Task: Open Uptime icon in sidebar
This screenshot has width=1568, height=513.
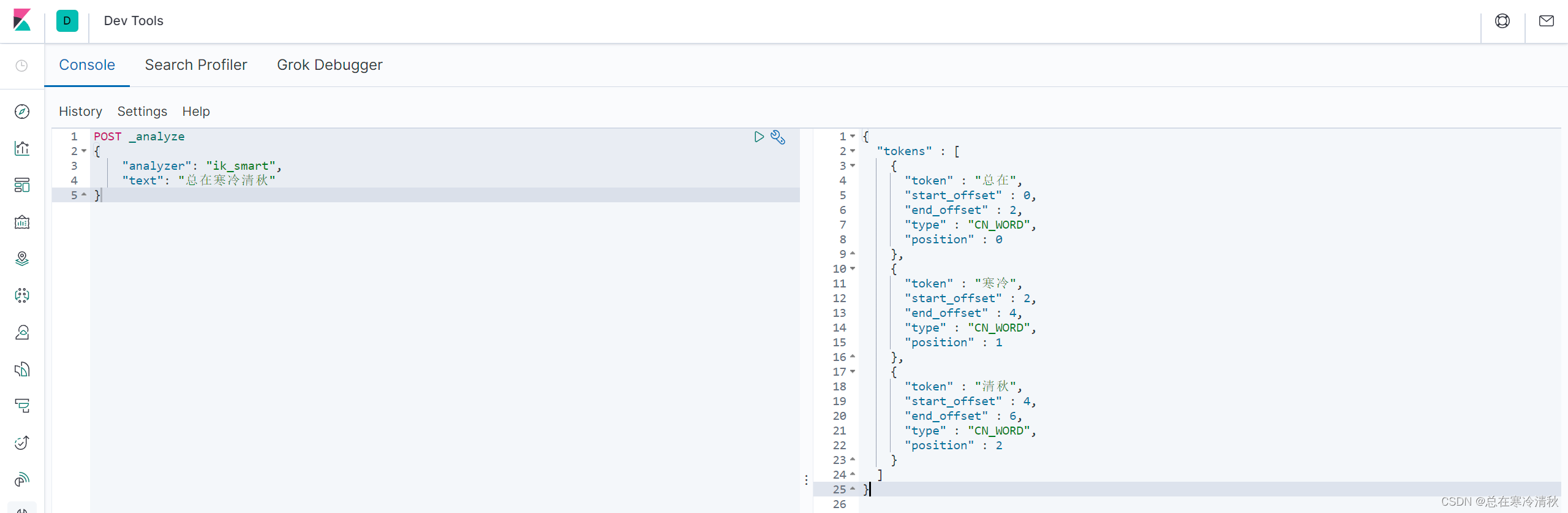Action: pyautogui.click(x=22, y=443)
